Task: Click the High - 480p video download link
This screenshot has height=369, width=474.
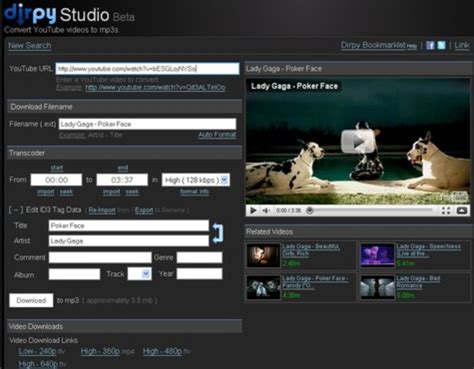Action: point(163,351)
